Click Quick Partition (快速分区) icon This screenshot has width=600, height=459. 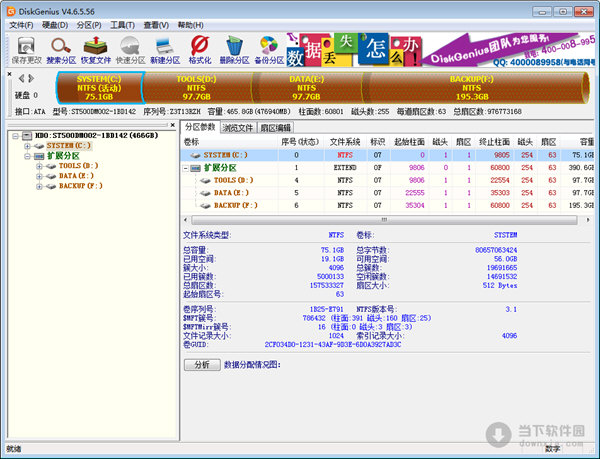[130, 50]
